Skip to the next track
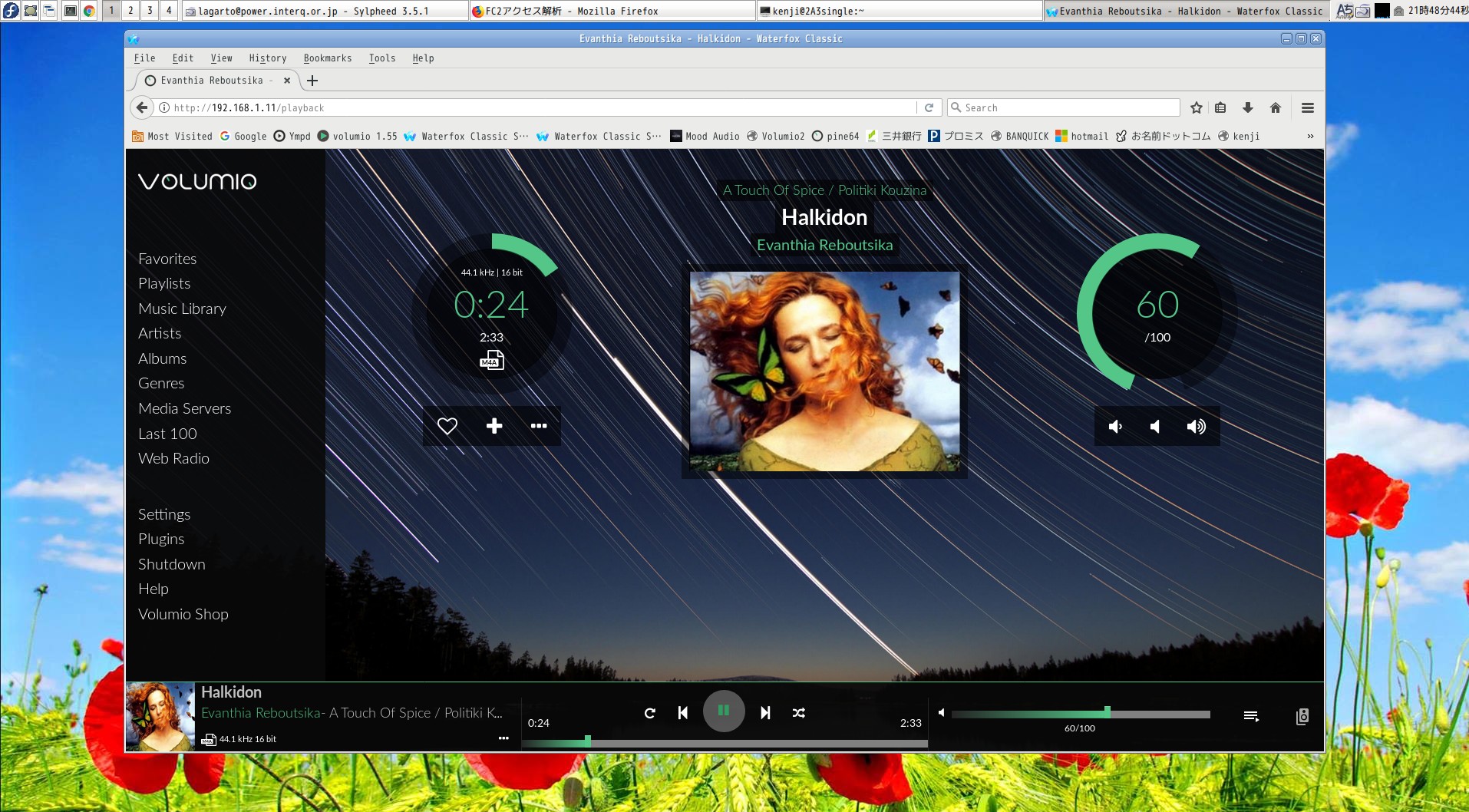This screenshot has height=812, width=1469. [765, 713]
